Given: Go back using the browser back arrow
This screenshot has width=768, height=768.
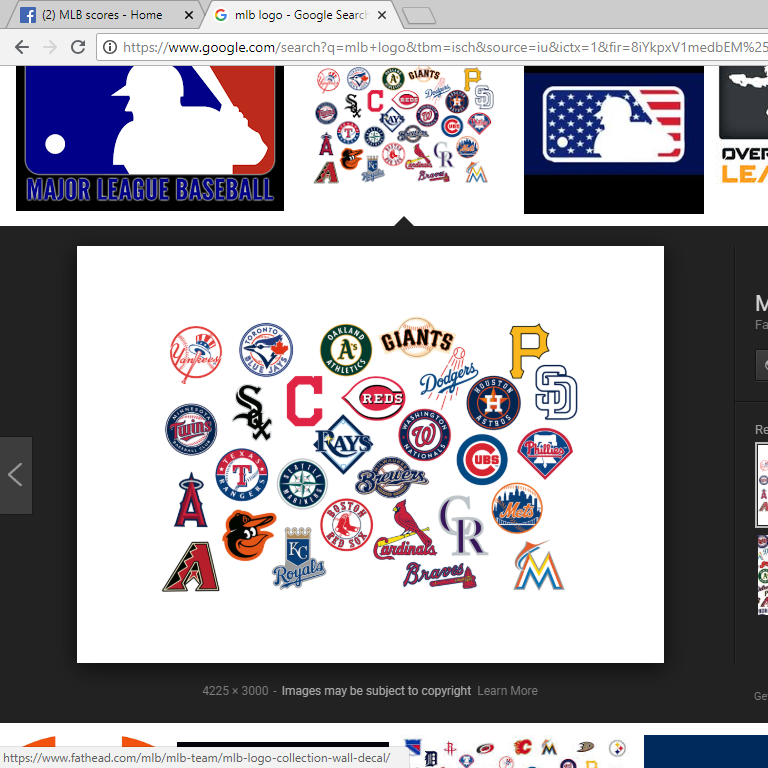Looking at the screenshot, I should click(x=22, y=48).
